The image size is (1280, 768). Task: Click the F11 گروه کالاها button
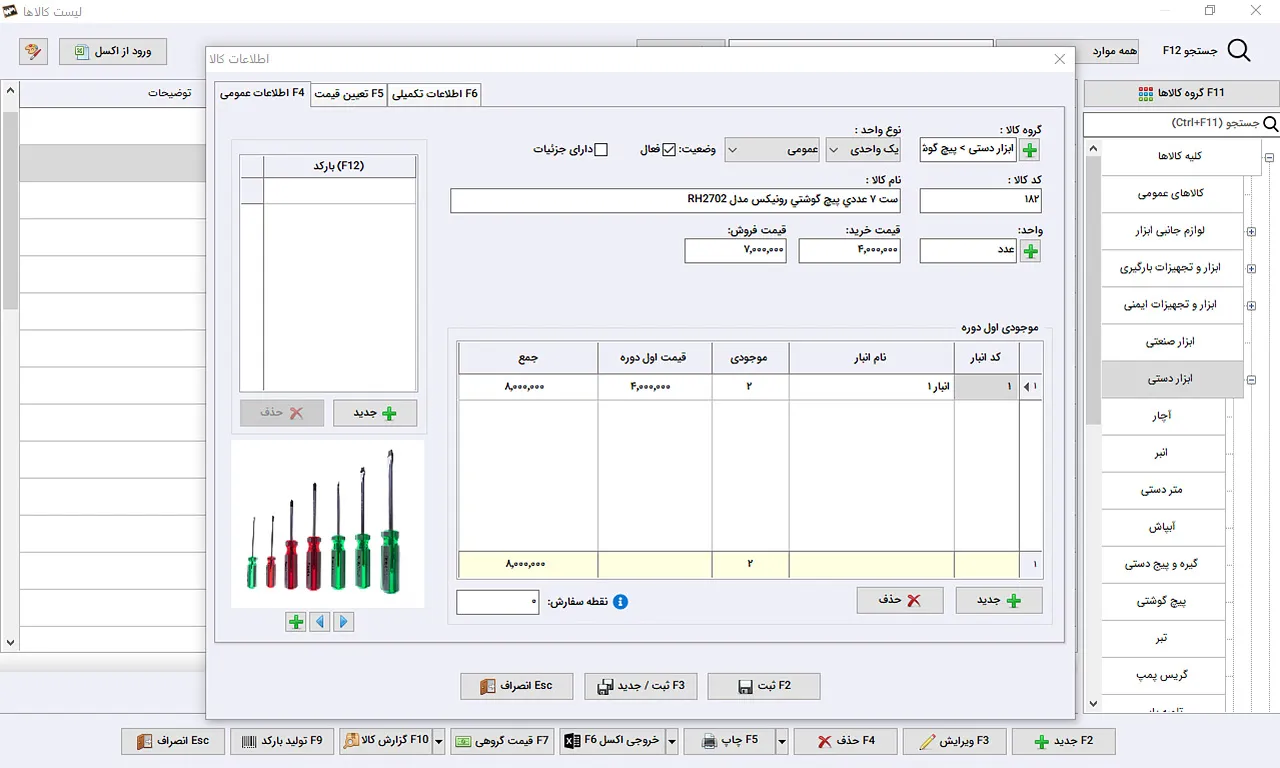click(1181, 93)
